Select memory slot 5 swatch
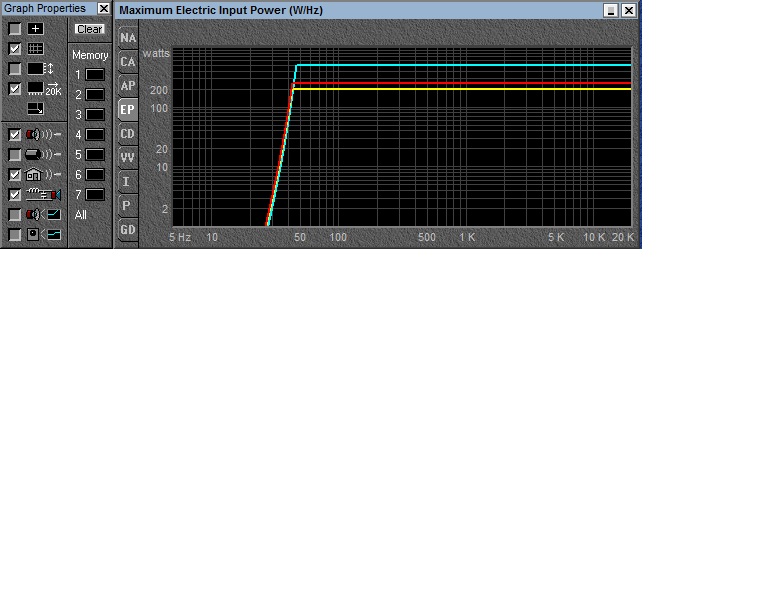The width and height of the screenshot is (768, 614). [x=95, y=155]
